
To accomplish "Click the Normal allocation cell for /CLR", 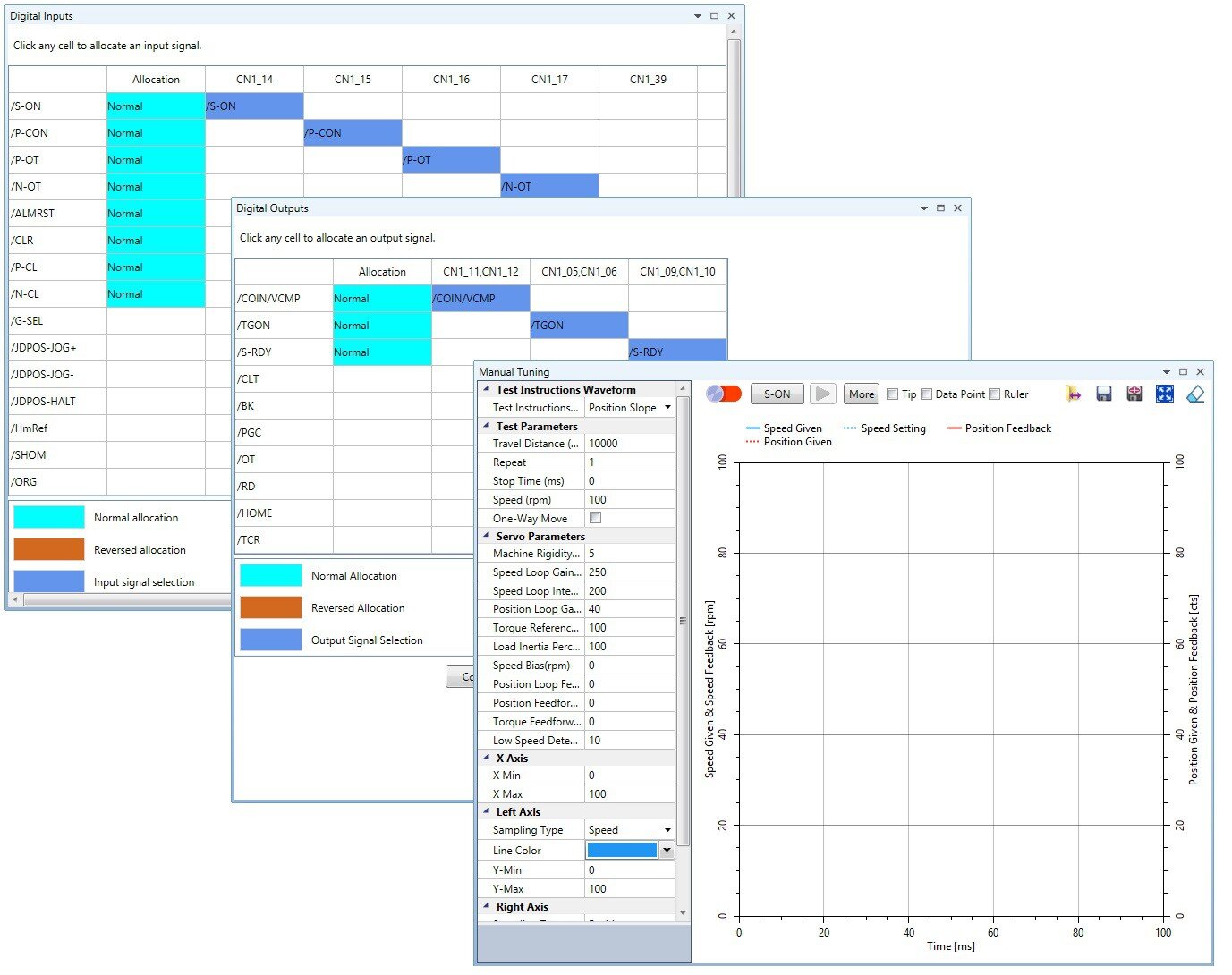I will coord(156,241).
